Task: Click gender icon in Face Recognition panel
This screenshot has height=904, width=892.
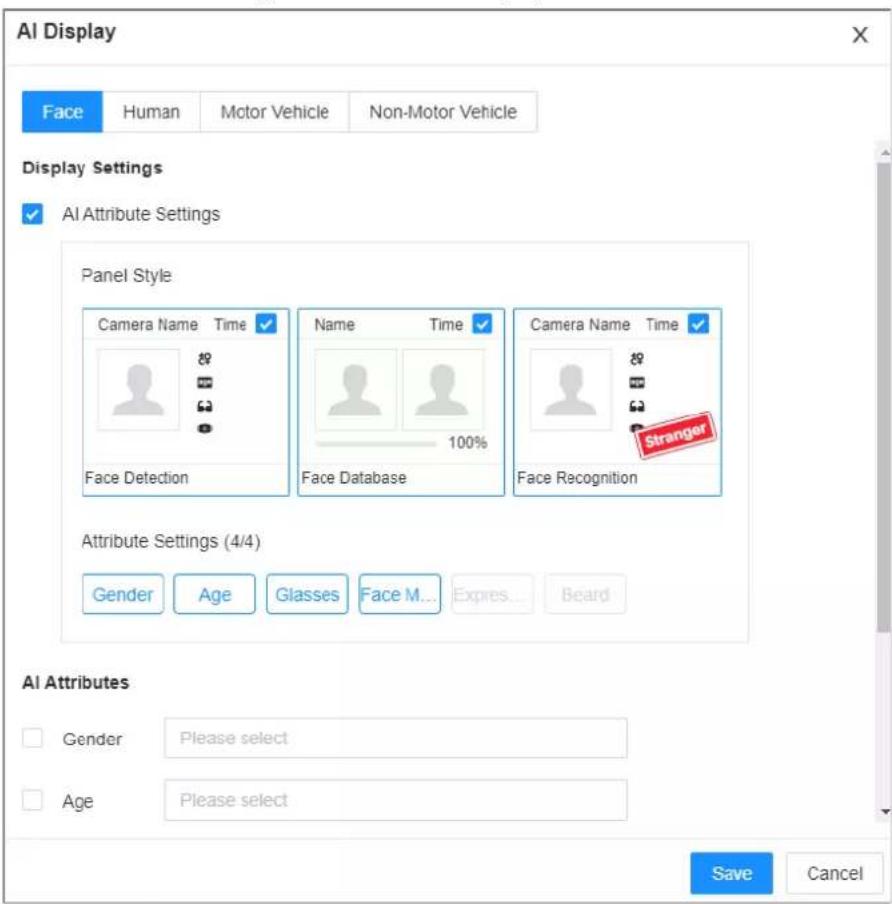Action: (x=637, y=359)
